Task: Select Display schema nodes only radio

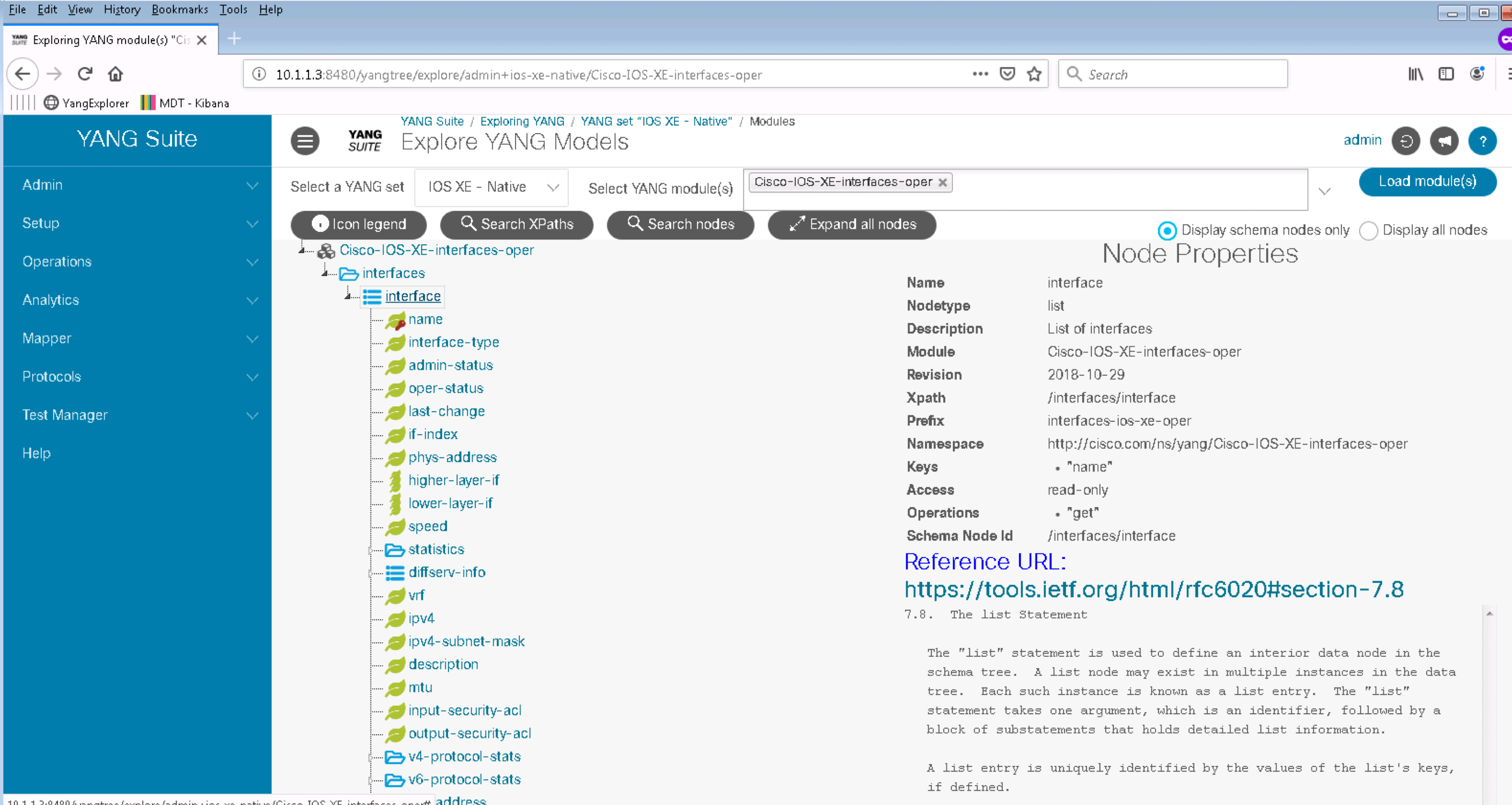Action: (1166, 231)
